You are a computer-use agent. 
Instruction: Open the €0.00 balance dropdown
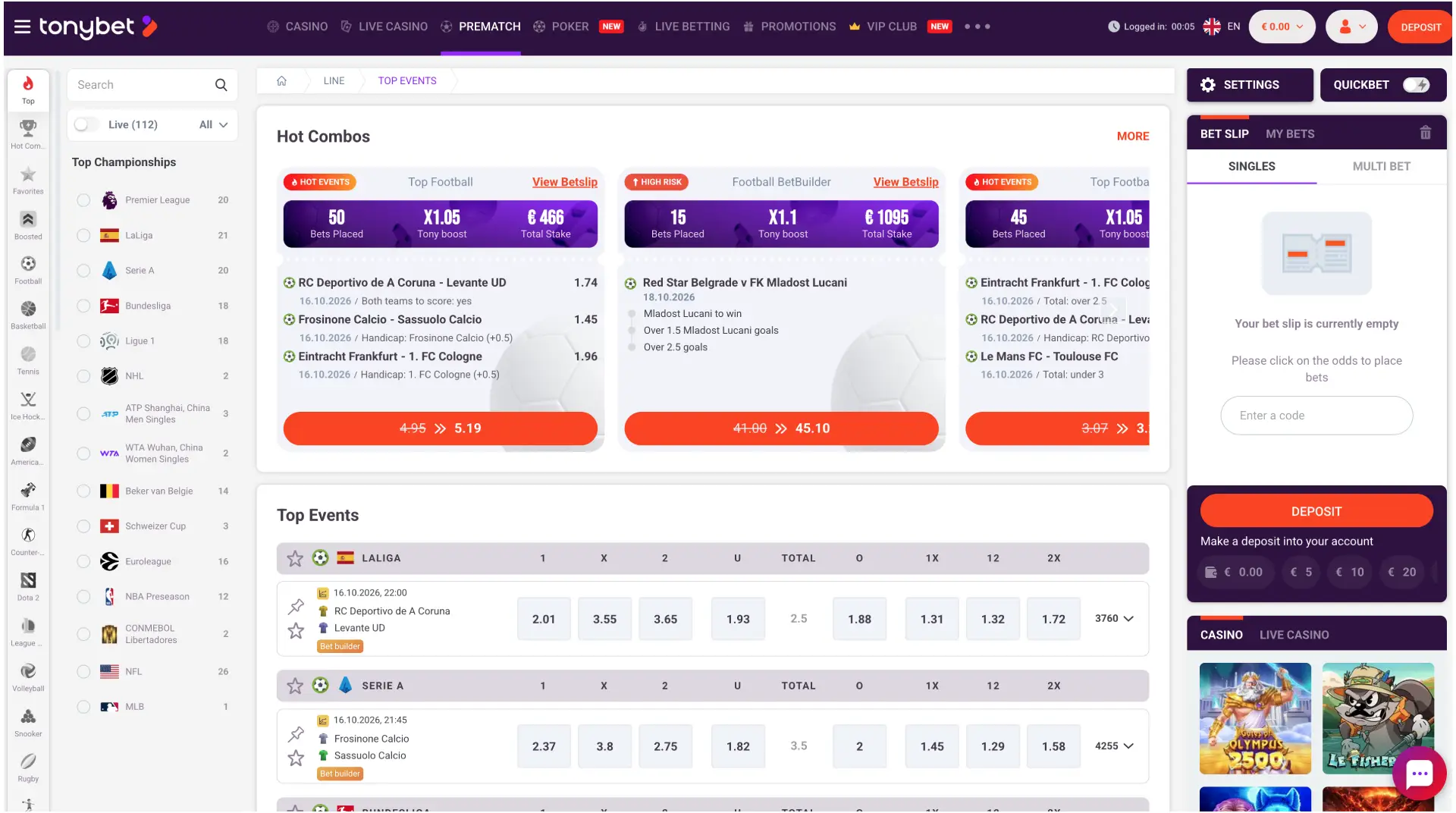pyautogui.click(x=1282, y=27)
